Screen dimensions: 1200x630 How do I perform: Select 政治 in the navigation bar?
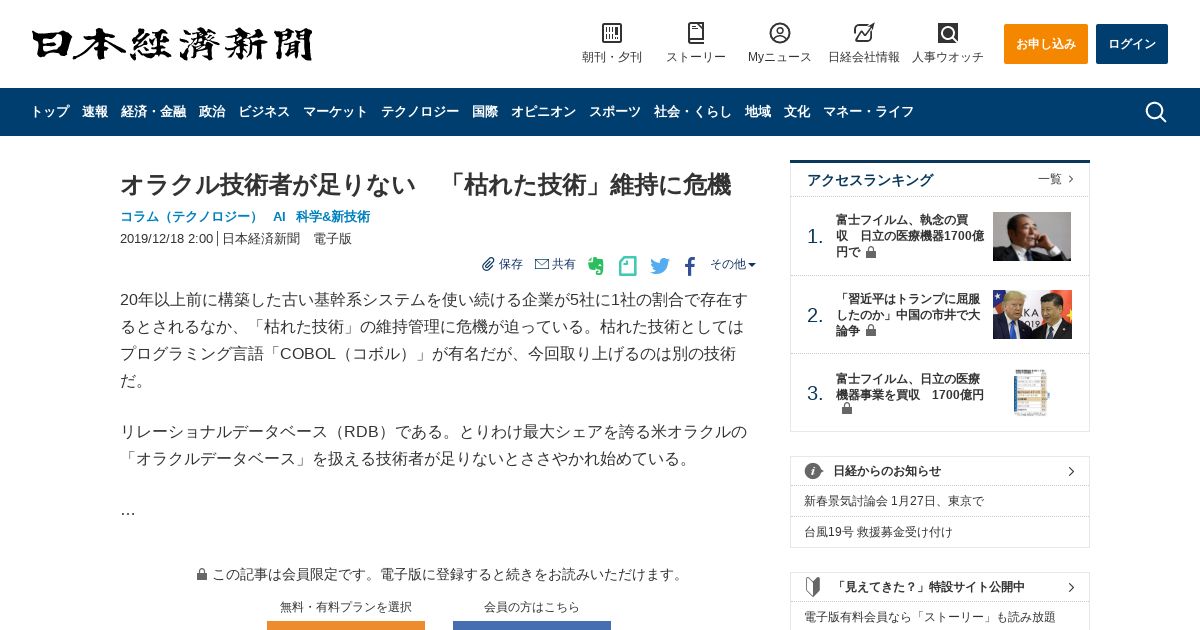(x=212, y=112)
